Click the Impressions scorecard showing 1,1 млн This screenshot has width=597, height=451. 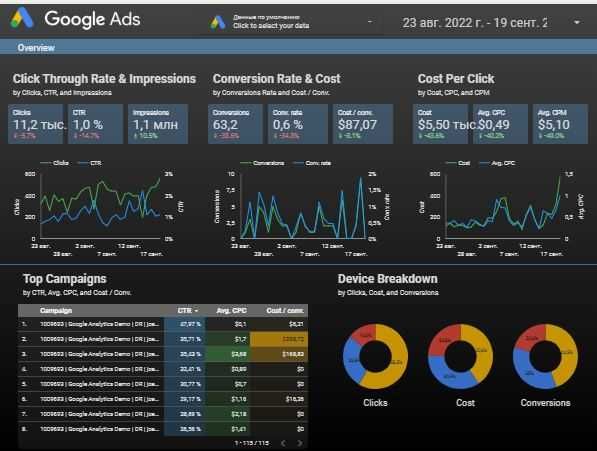tap(158, 124)
